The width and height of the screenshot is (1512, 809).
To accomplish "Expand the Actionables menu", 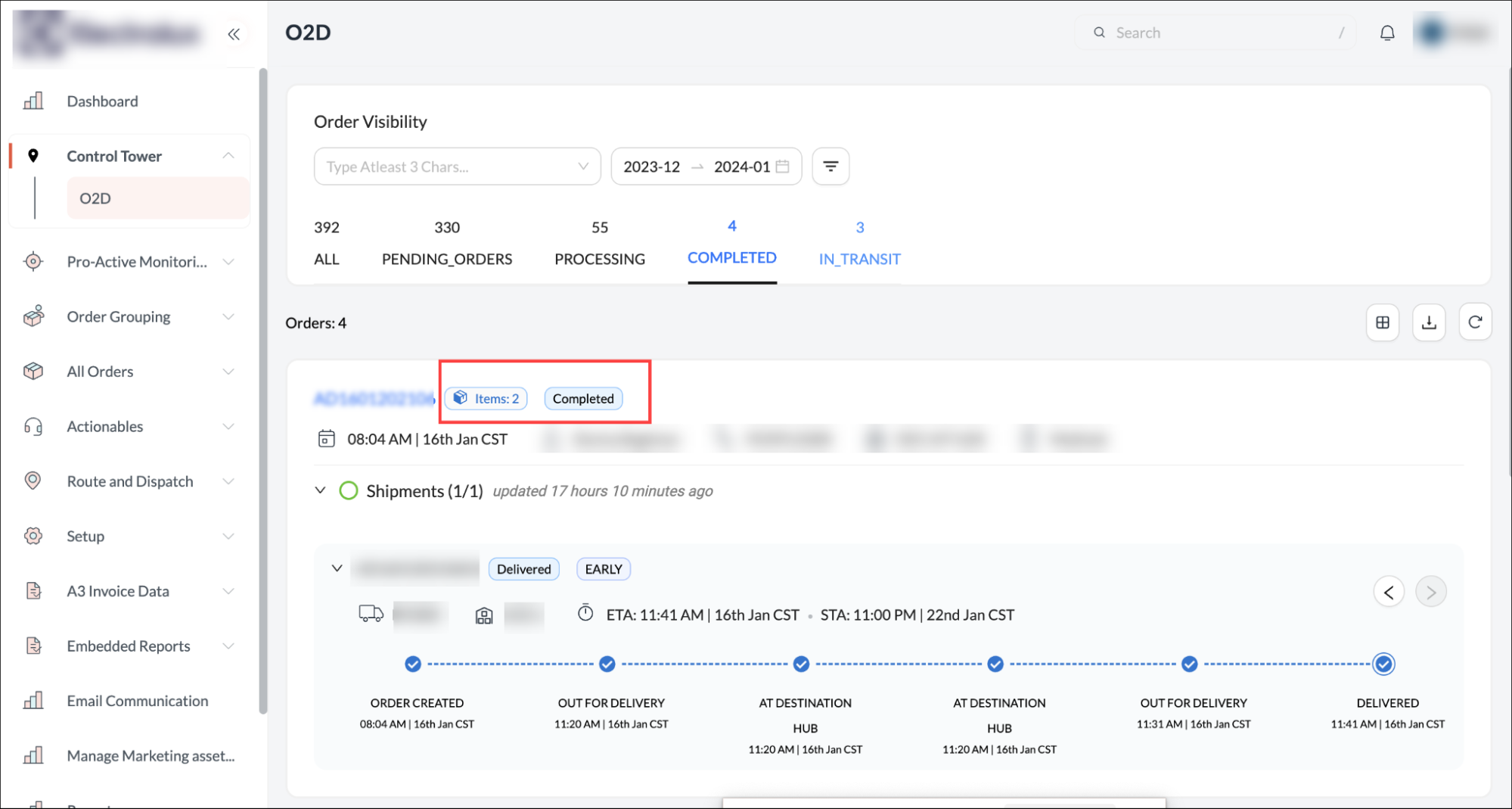I will pos(228,427).
